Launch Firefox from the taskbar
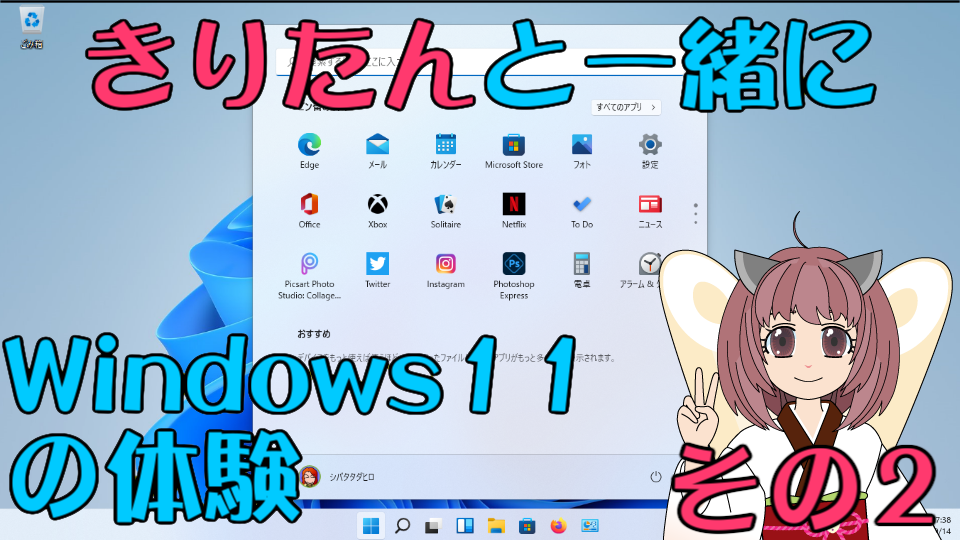This screenshot has width=960, height=540. click(558, 525)
